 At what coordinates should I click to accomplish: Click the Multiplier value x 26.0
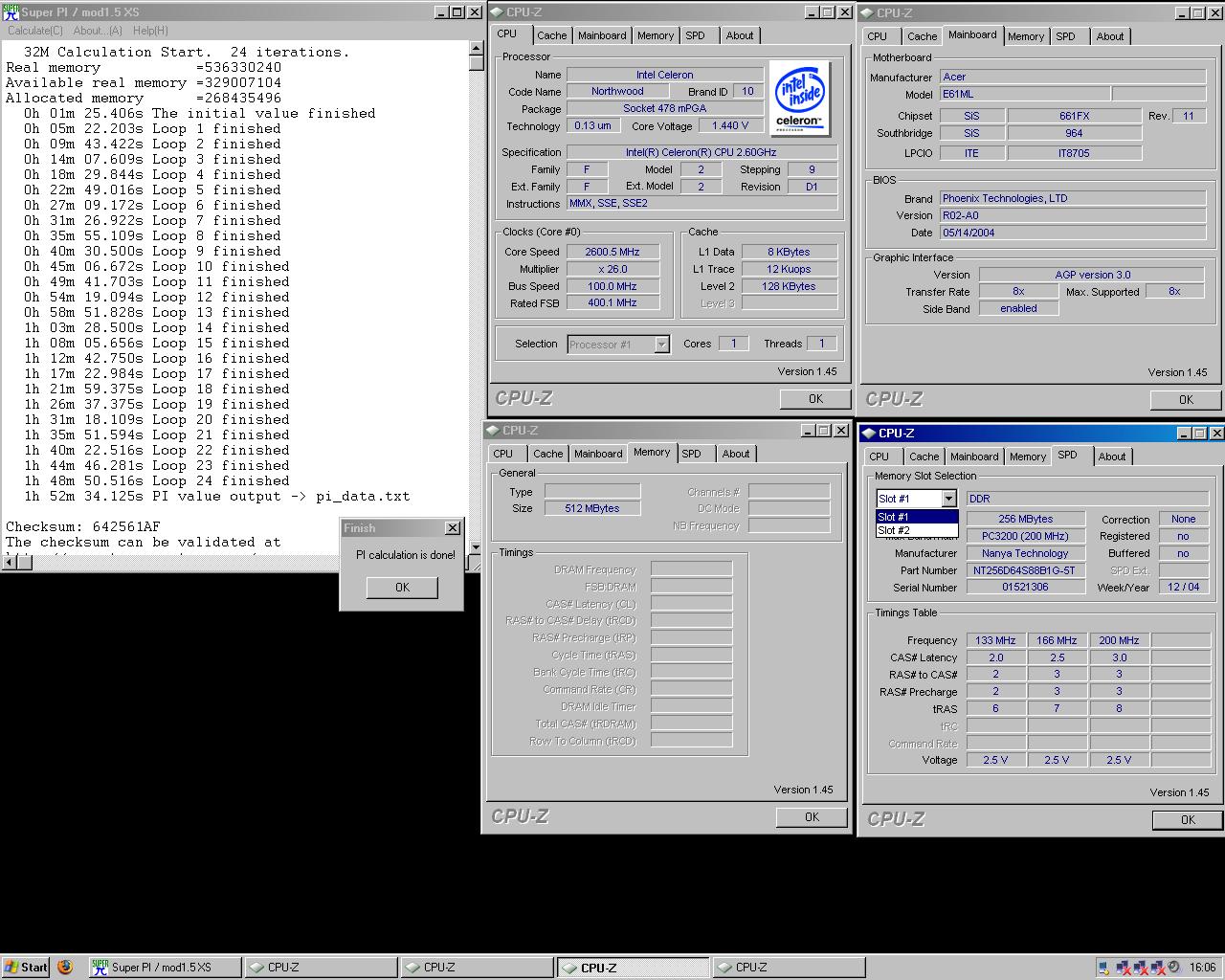(x=612, y=269)
